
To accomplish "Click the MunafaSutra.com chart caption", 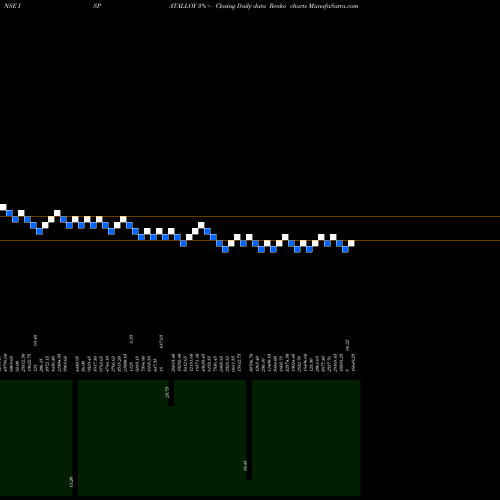I will coord(287,6).
